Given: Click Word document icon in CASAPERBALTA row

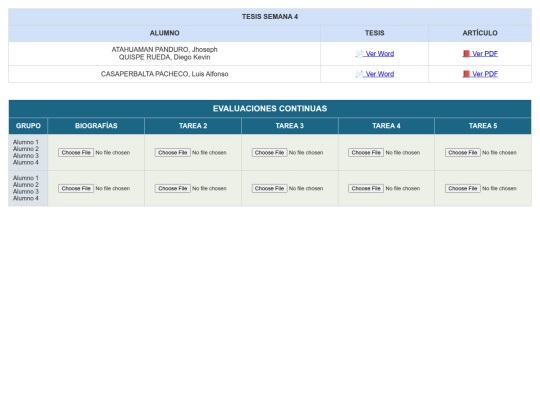Looking at the screenshot, I should pyautogui.click(x=359, y=74).
